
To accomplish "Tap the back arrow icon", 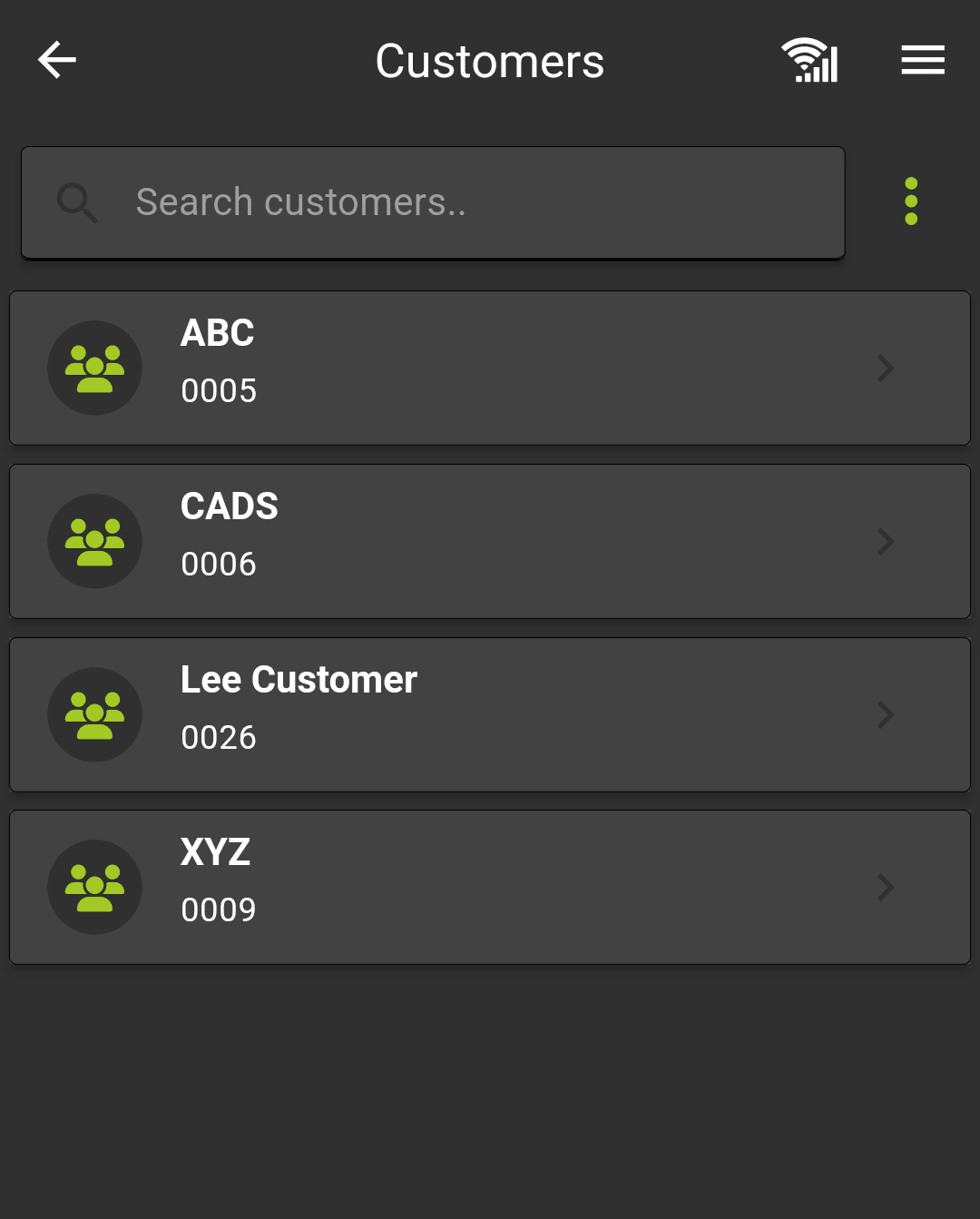I will 57,61.
